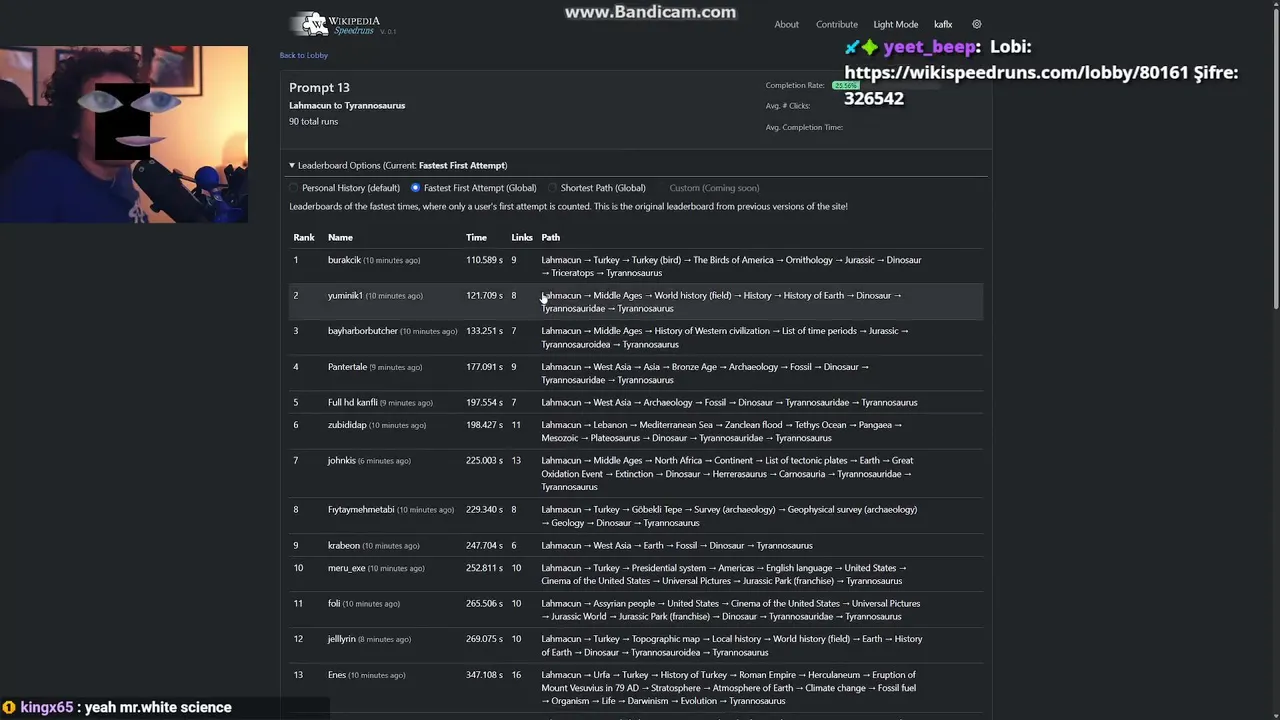Click the Name column header
The image size is (1280, 720).
[x=340, y=237]
